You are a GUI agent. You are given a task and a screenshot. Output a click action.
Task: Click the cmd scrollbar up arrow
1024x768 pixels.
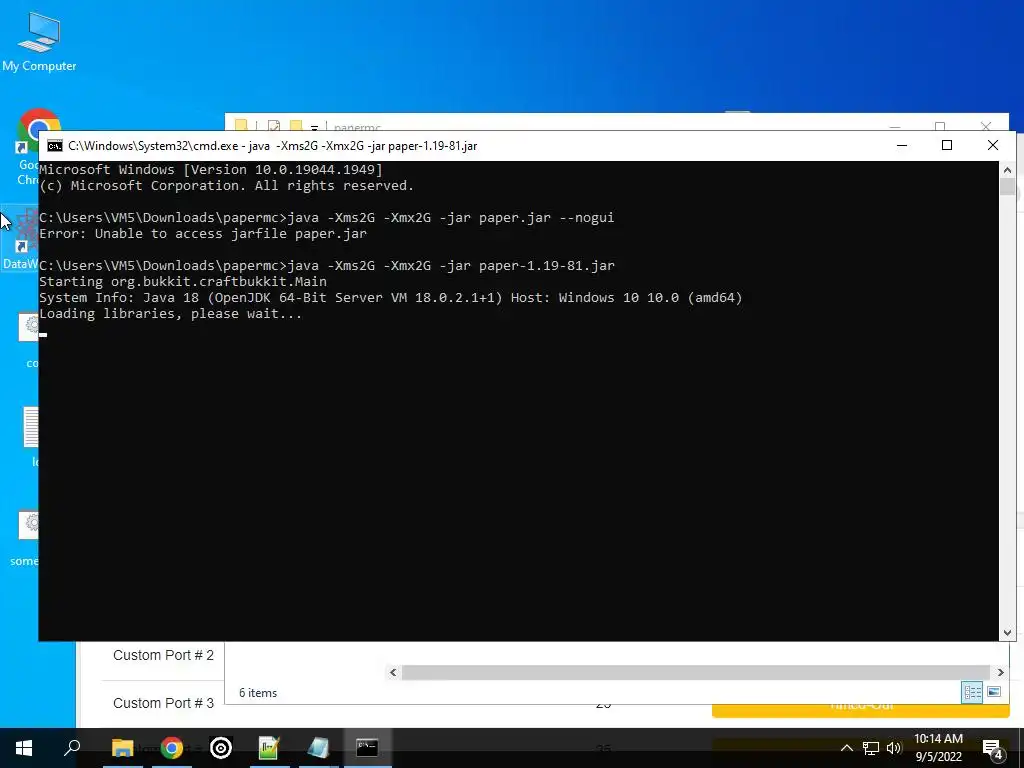point(1007,170)
